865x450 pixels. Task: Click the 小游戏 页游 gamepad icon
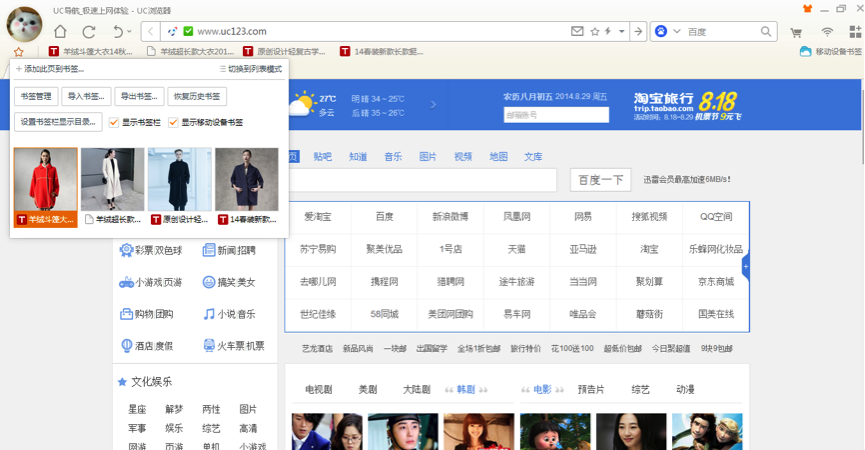pyautogui.click(x=126, y=282)
